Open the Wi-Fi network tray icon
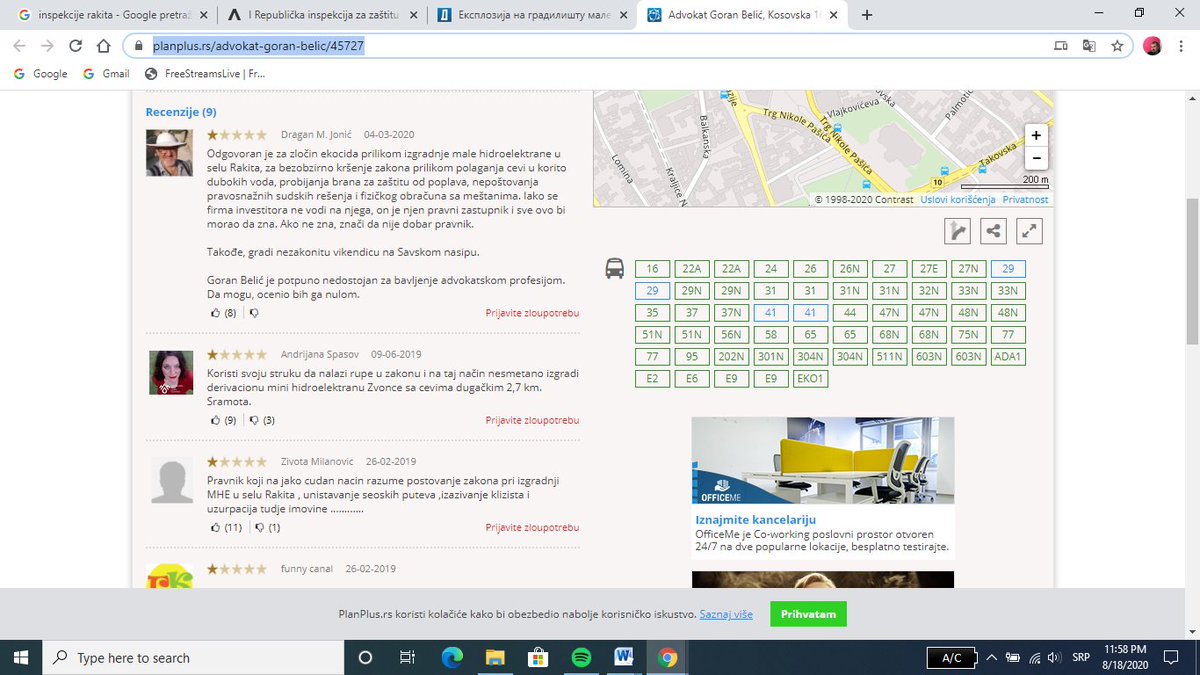1200x675 pixels. click(x=1035, y=658)
